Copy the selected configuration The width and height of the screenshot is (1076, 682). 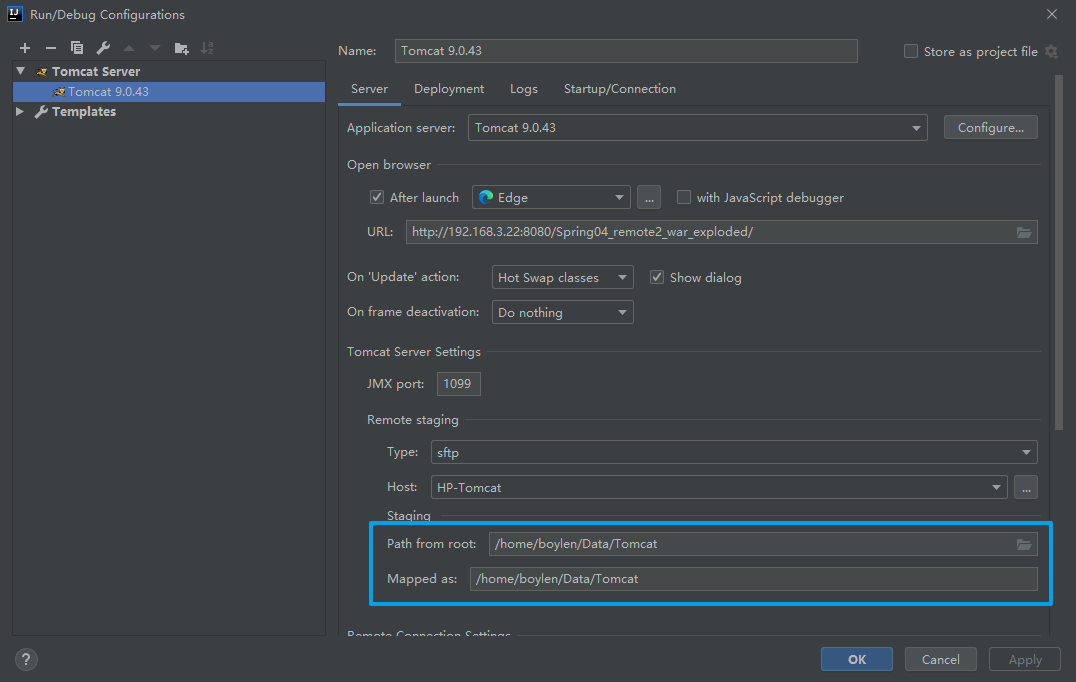pyautogui.click(x=77, y=48)
